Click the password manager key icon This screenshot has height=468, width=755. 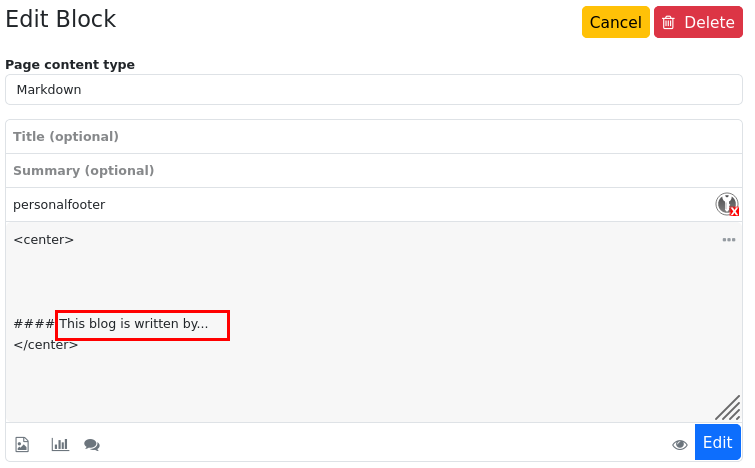click(727, 204)
